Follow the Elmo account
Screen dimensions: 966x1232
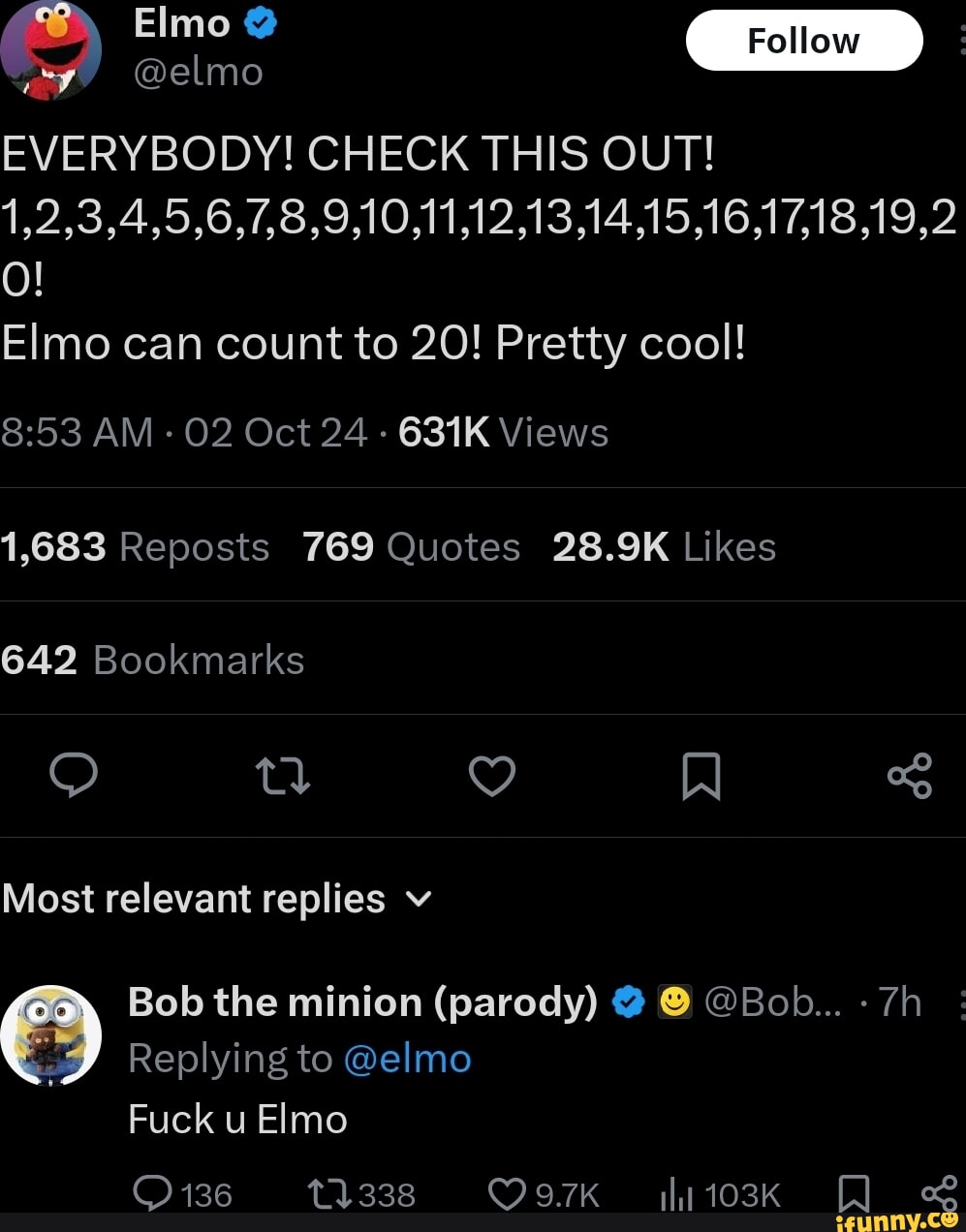click(803, 41)
